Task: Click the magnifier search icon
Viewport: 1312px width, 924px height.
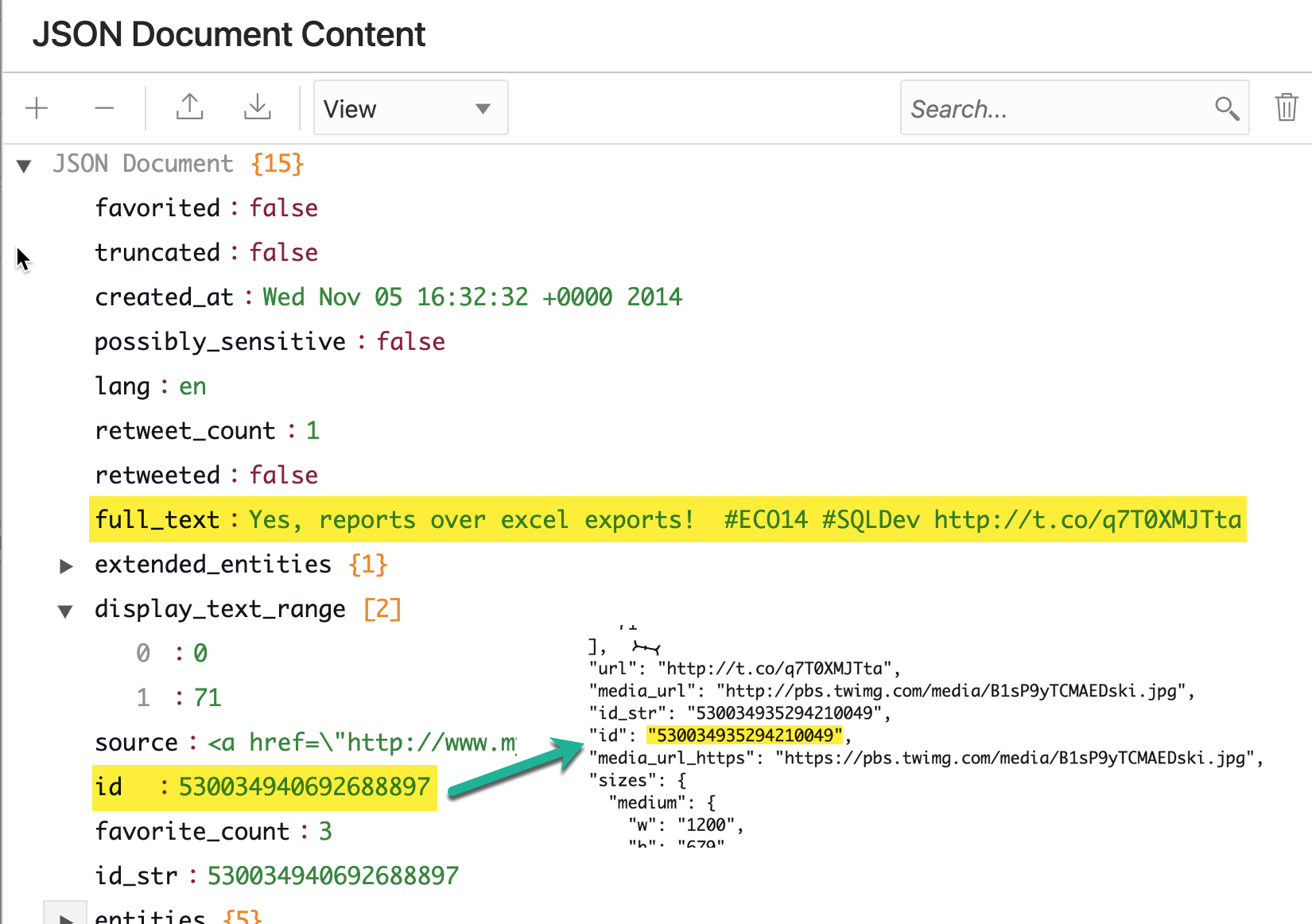Action: 1227,108
